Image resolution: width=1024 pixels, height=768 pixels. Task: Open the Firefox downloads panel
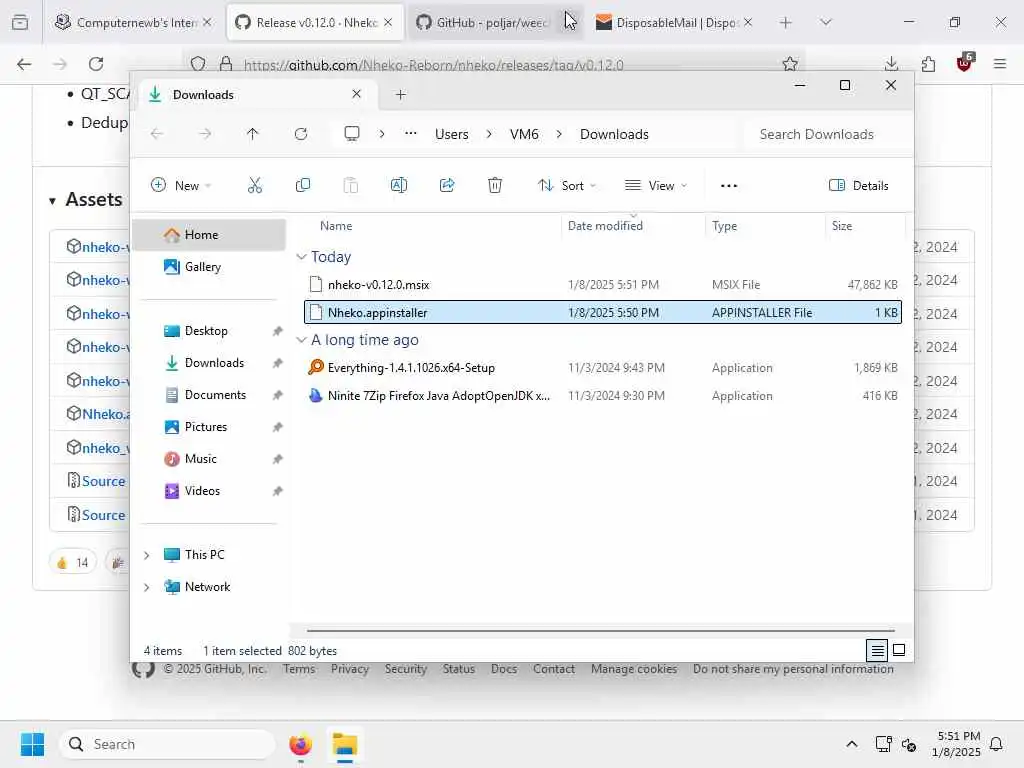(891, 64)
